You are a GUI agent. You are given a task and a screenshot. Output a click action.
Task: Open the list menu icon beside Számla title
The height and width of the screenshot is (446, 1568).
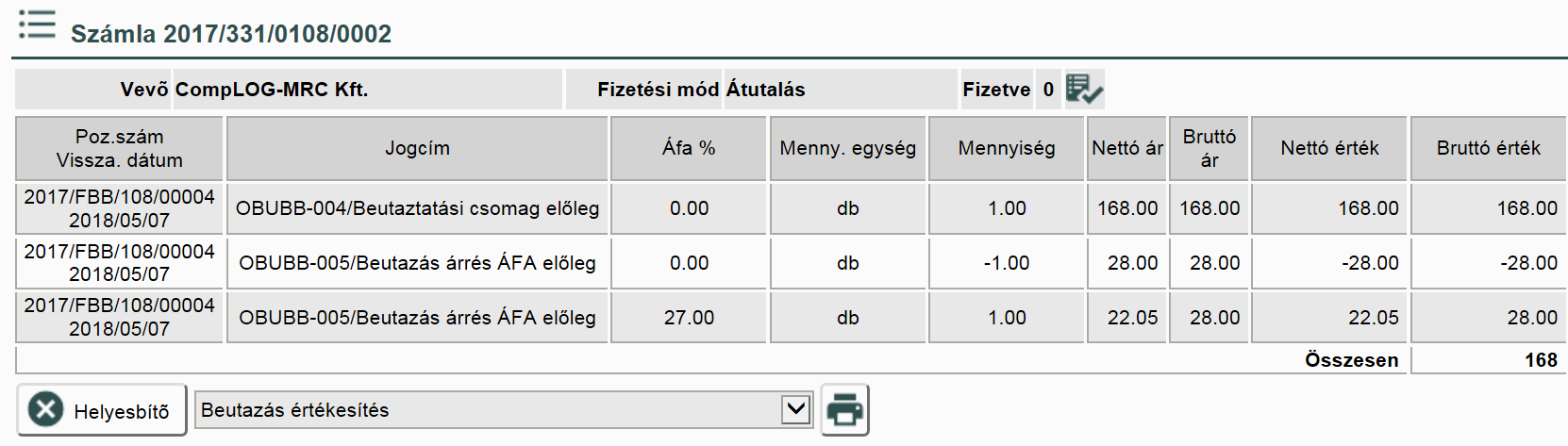pyautogui.click(x=37, y=25)
